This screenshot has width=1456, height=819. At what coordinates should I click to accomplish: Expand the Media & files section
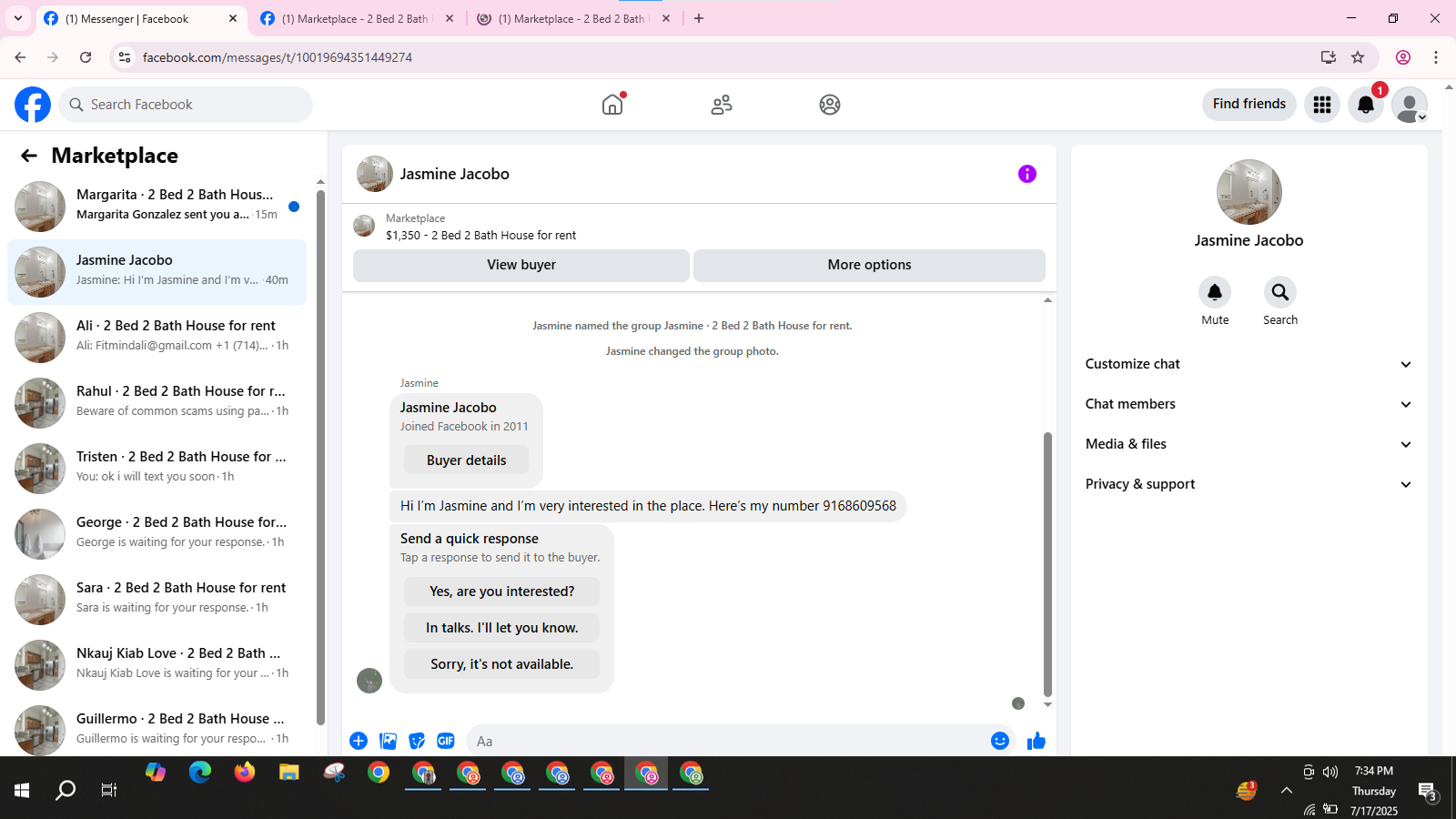click(1249, 444)
